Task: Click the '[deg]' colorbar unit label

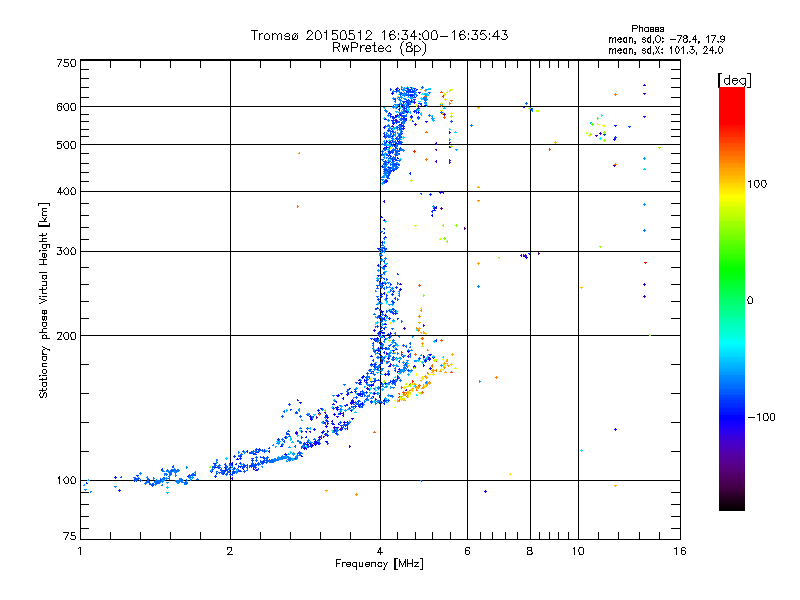Action: tap(734, 80)
